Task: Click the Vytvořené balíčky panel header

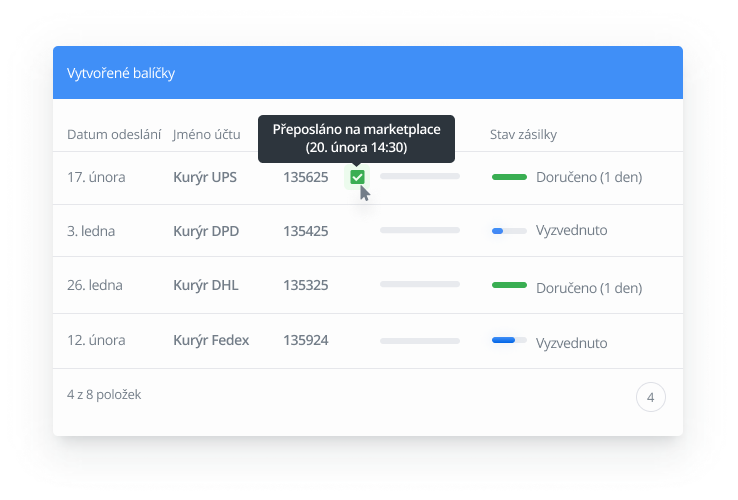Action: point(368,73)
